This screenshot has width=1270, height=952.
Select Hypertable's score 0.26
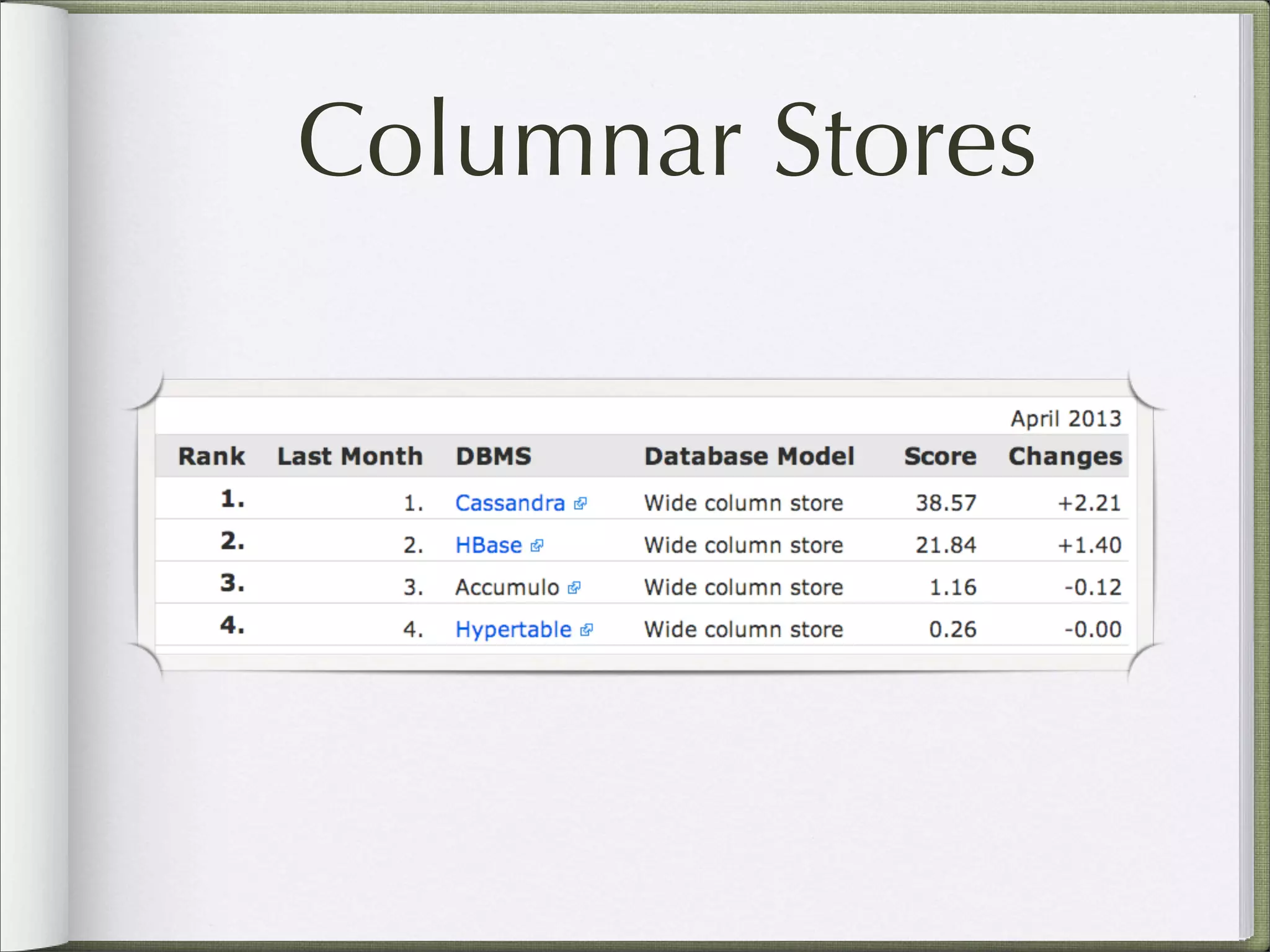coord(953,629)
